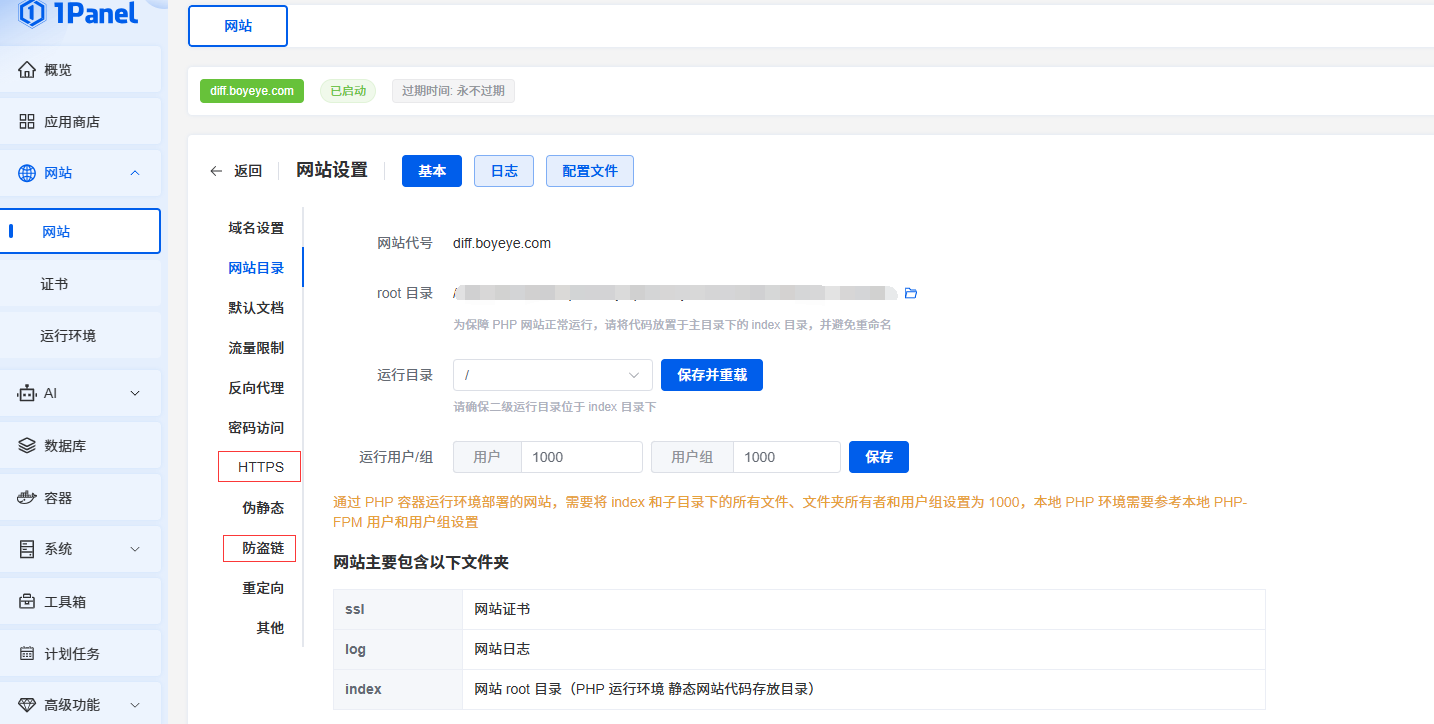Click the calendar icon beside 计划任务
The image size is (1434, 724).
[x=27, y=653]
